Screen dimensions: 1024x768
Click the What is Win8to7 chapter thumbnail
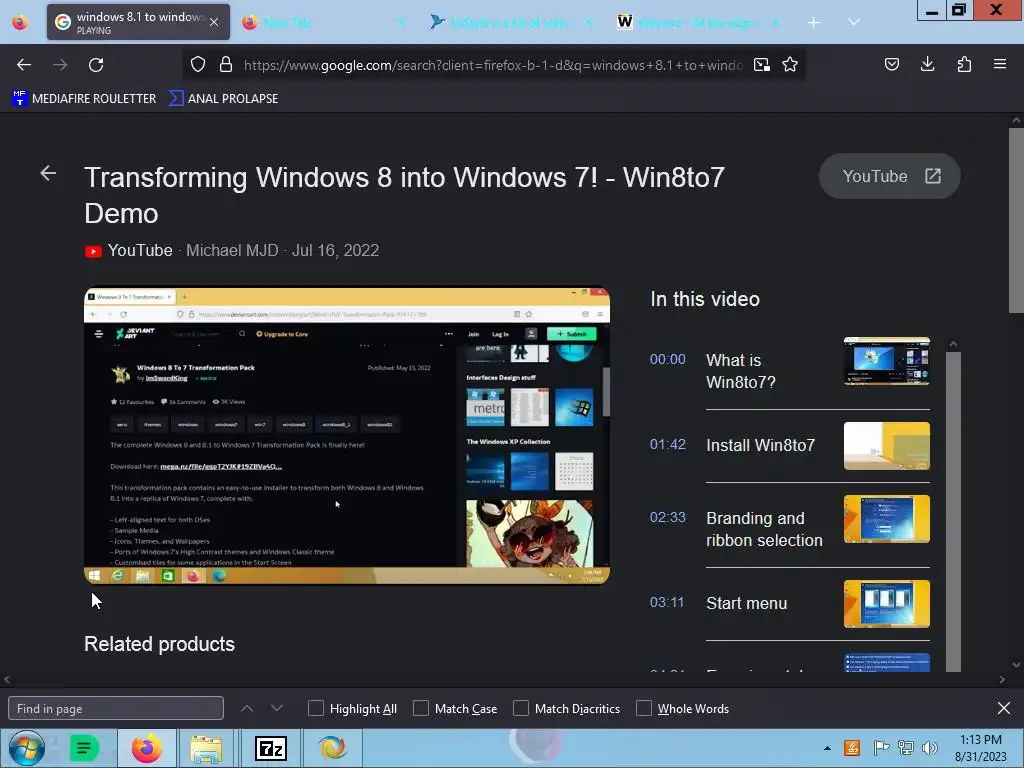point(887,361)
